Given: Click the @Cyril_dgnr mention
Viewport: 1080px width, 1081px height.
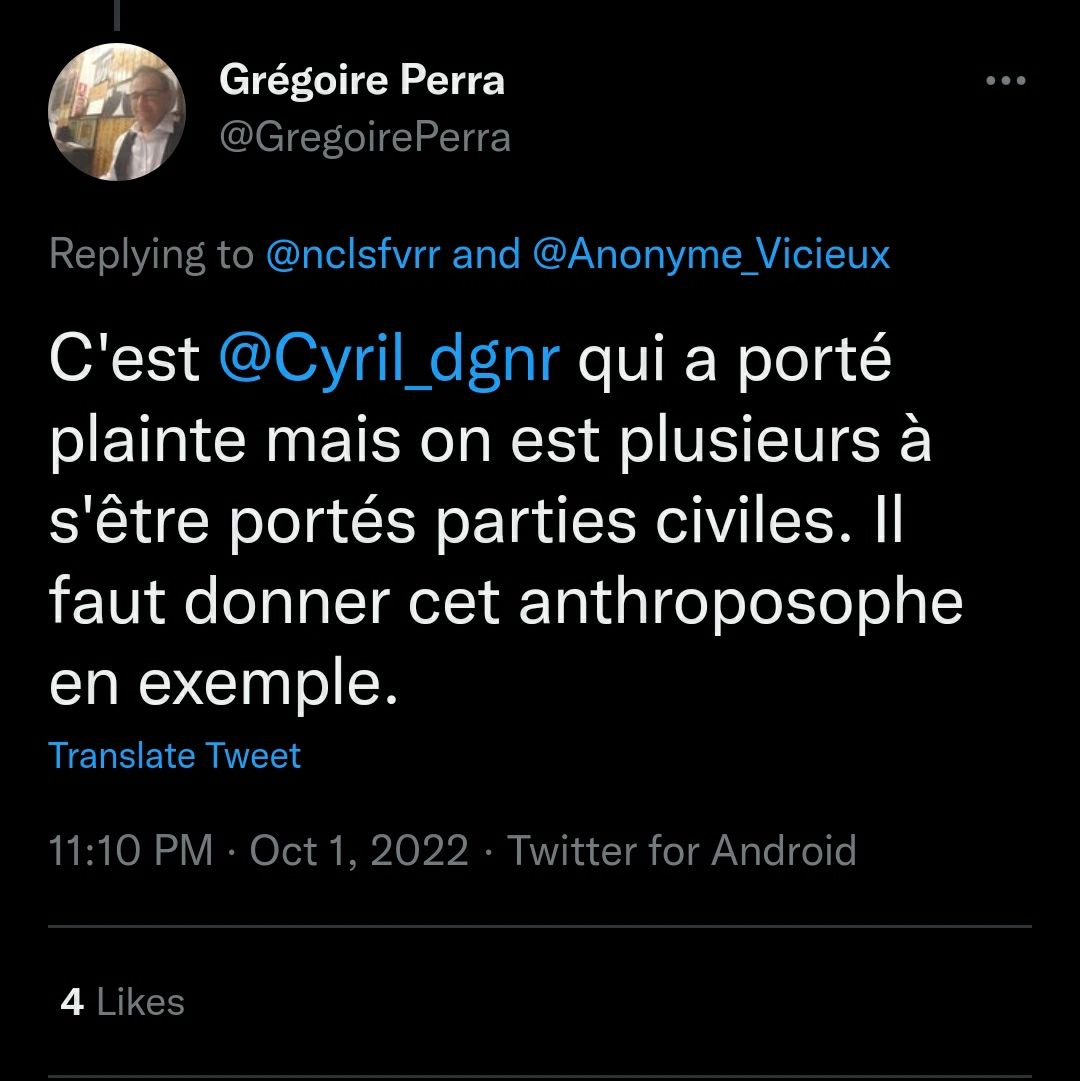Looking at the screenshot, I should point(386,360).
